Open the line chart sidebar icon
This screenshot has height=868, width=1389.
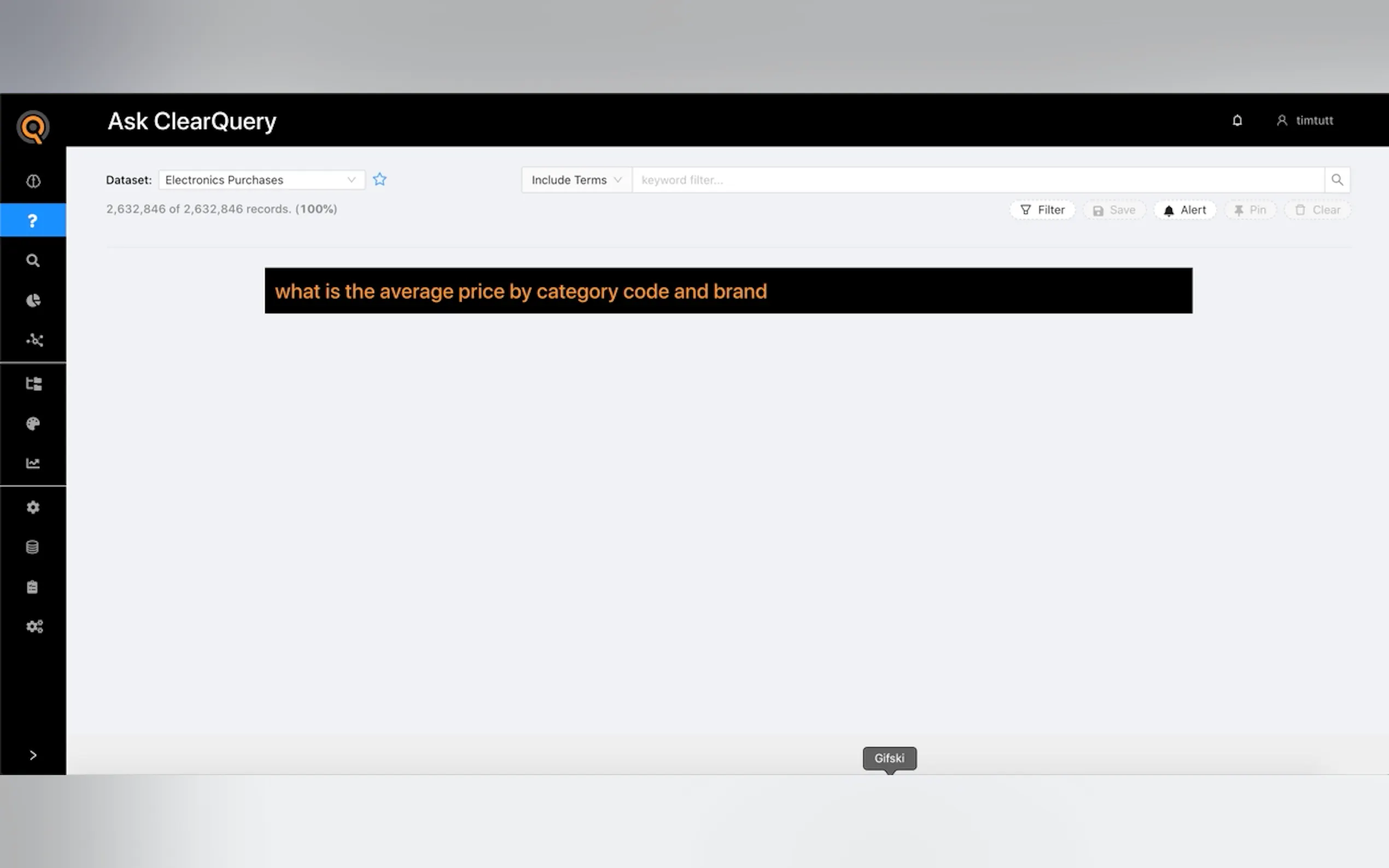[33, 464]
